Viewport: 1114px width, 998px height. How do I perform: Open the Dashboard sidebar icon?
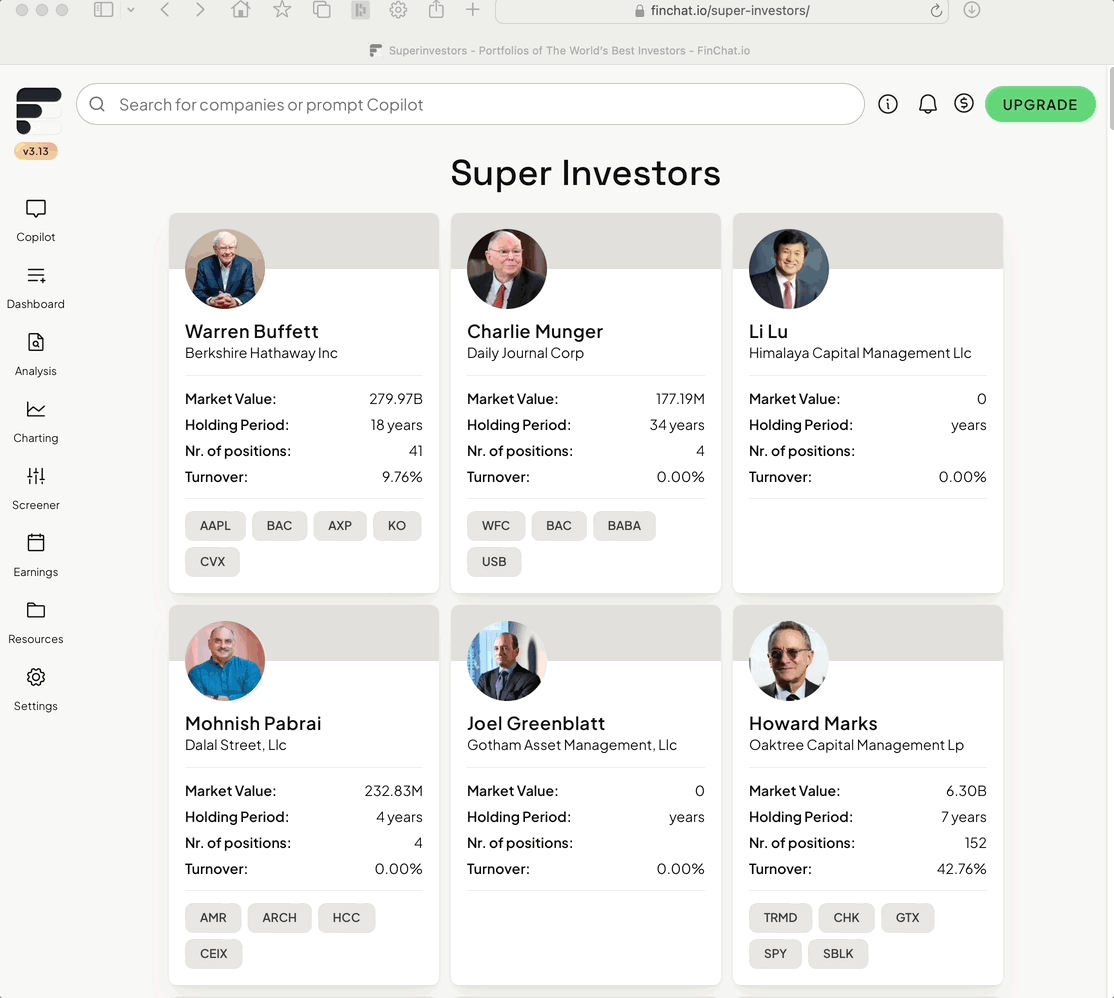[36, 276]
